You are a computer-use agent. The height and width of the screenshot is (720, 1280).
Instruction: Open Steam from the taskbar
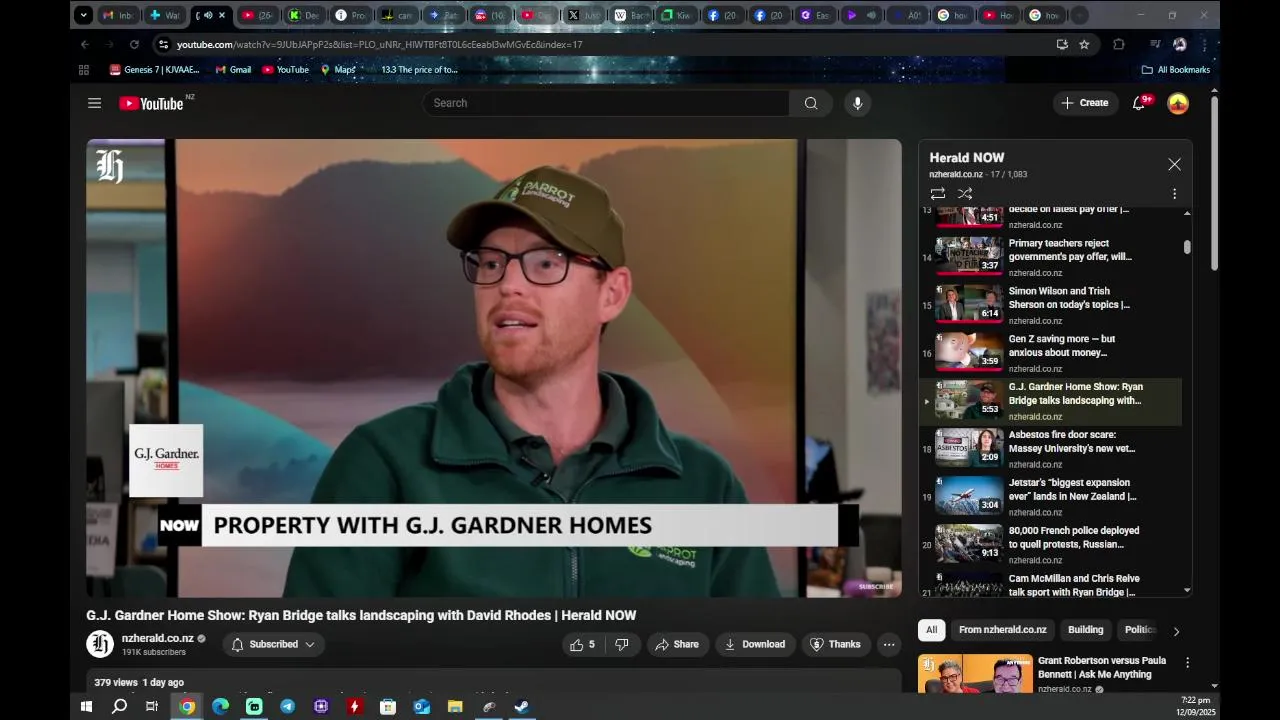coord(522,706)
